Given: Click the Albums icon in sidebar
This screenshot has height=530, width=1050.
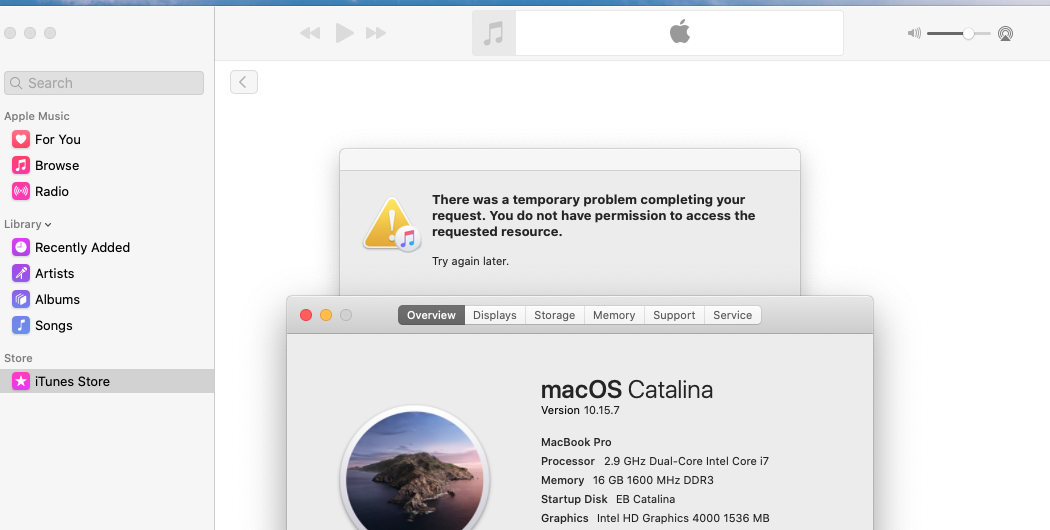Looking at the screenshot, I should (x=21, y=300).
